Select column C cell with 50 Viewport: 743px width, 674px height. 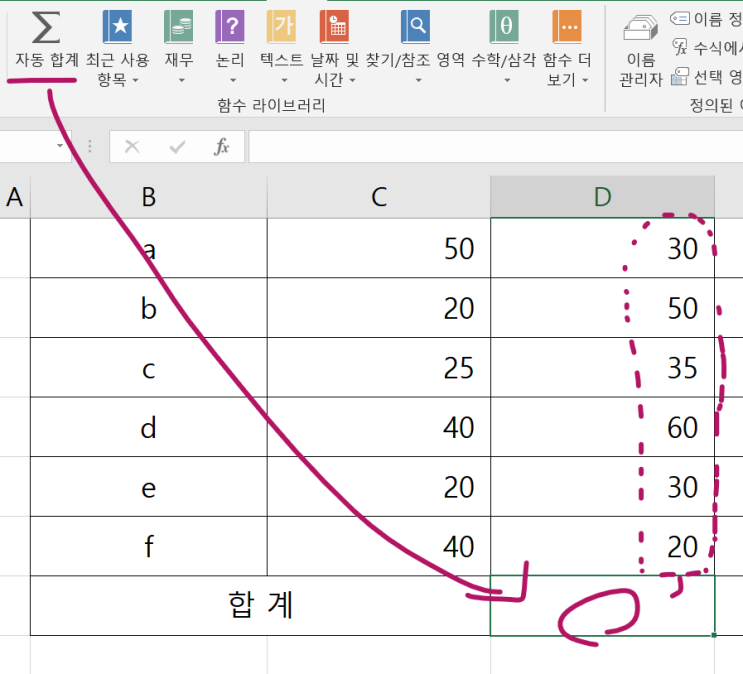(x=379, y=248)
